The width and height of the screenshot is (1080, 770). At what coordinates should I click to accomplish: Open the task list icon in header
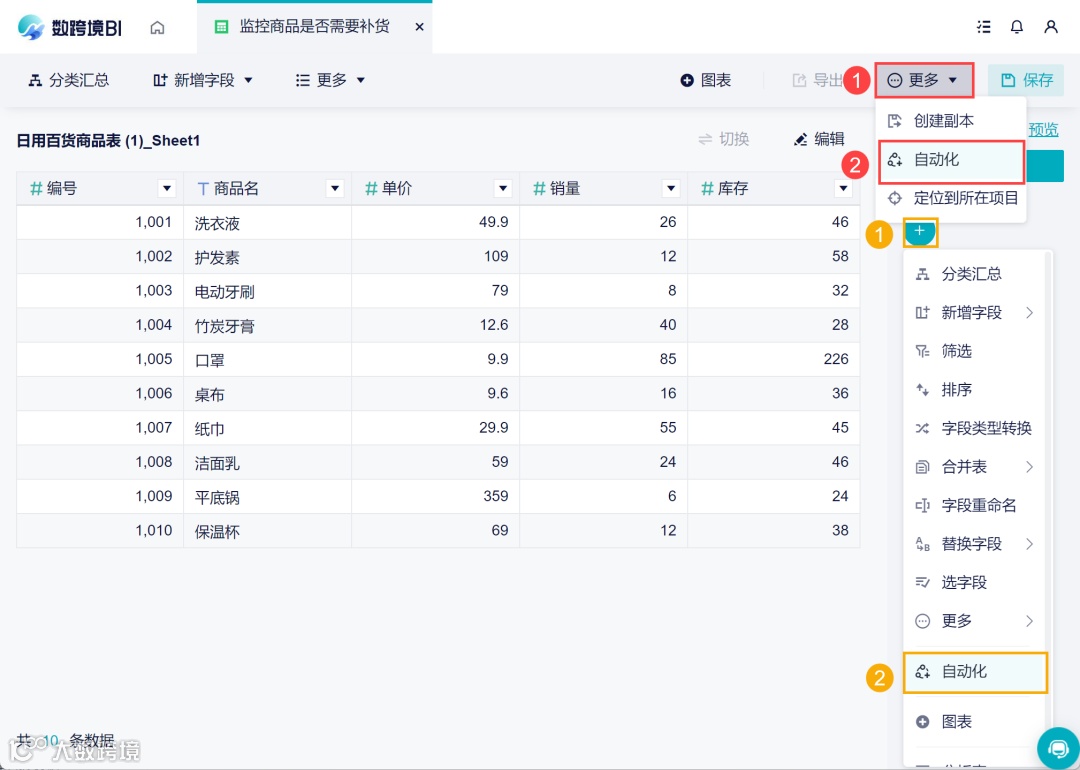[984, 27]
